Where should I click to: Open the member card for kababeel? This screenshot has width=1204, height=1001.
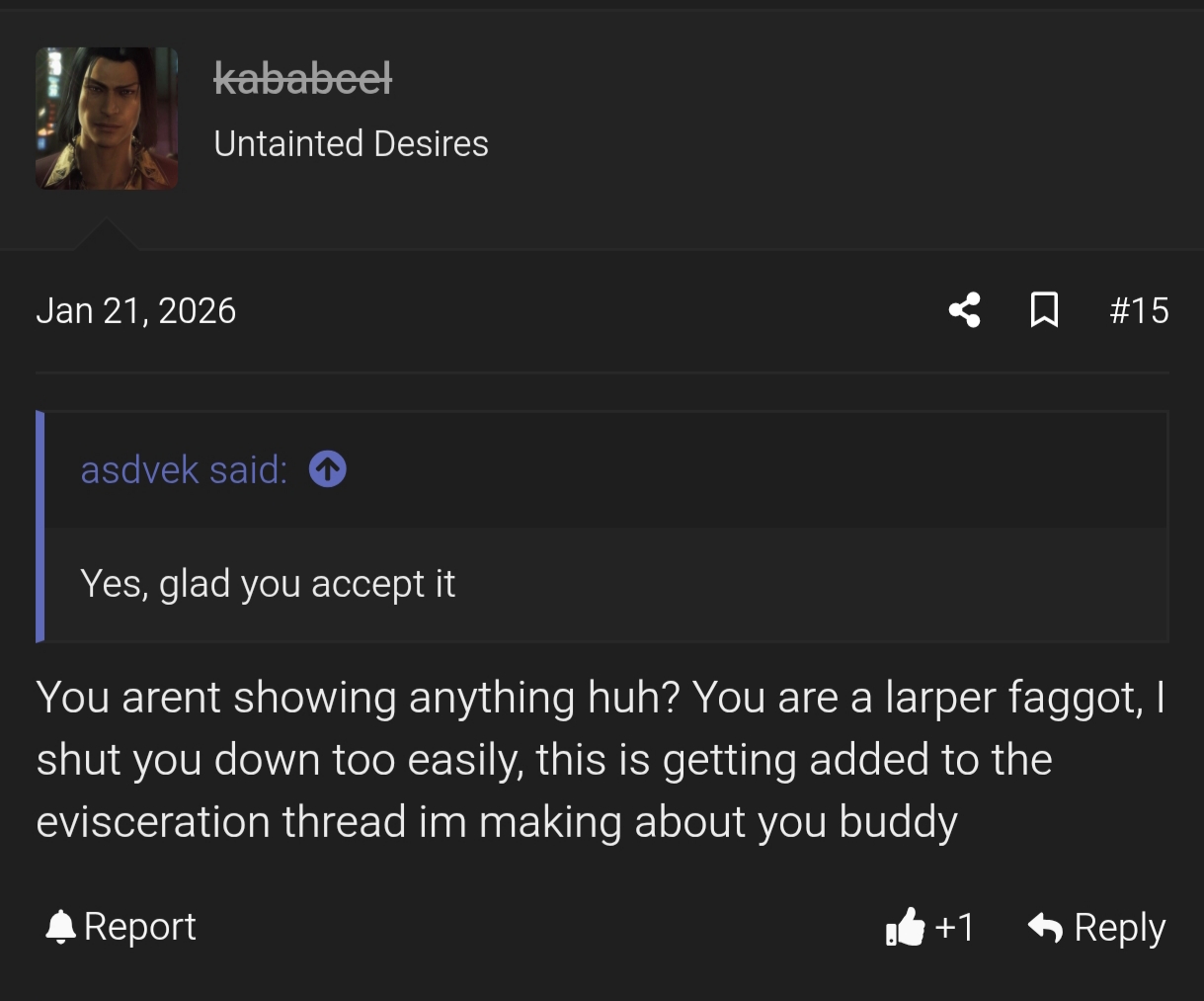(303, 77)
